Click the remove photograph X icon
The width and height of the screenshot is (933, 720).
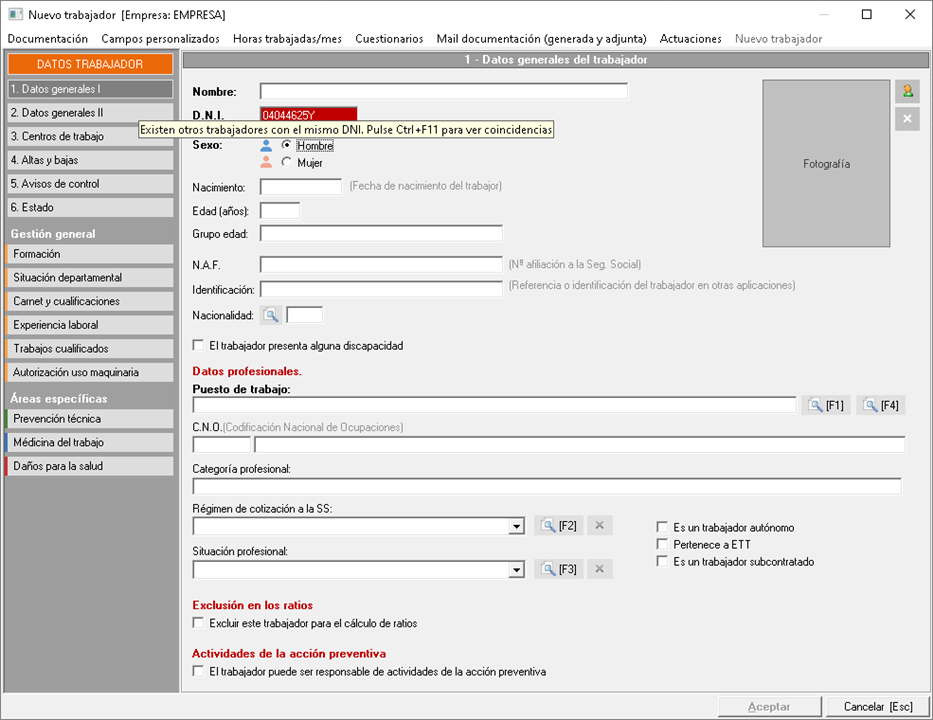pos(906,120)
